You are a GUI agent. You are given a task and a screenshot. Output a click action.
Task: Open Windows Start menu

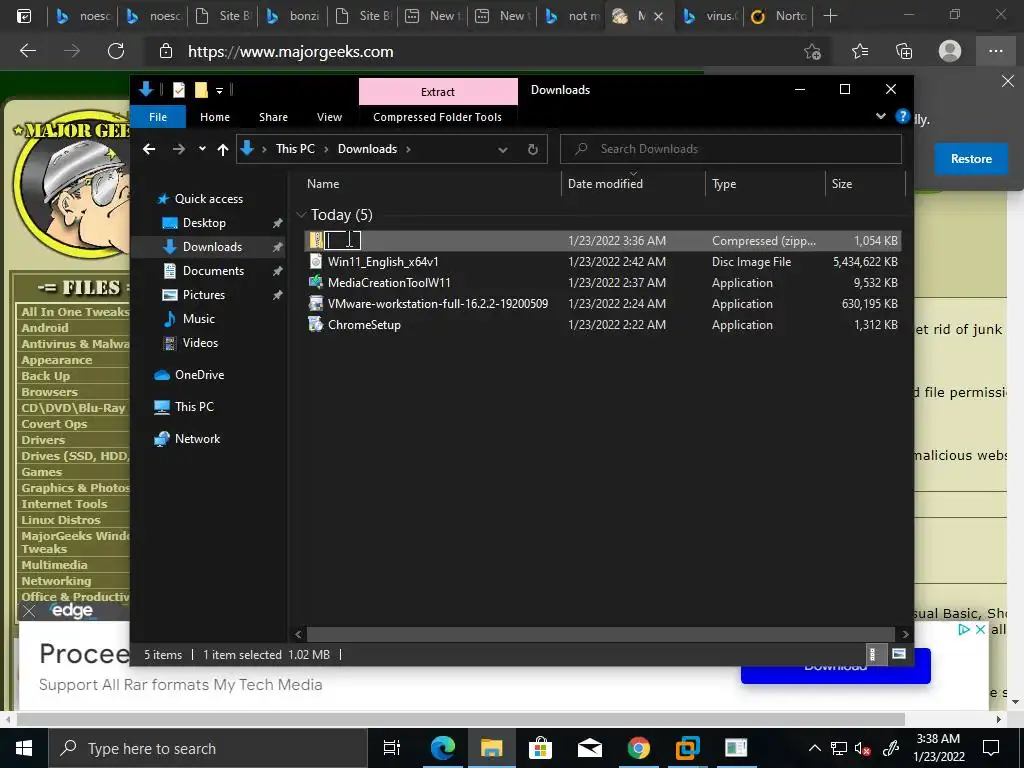[24, 748]
